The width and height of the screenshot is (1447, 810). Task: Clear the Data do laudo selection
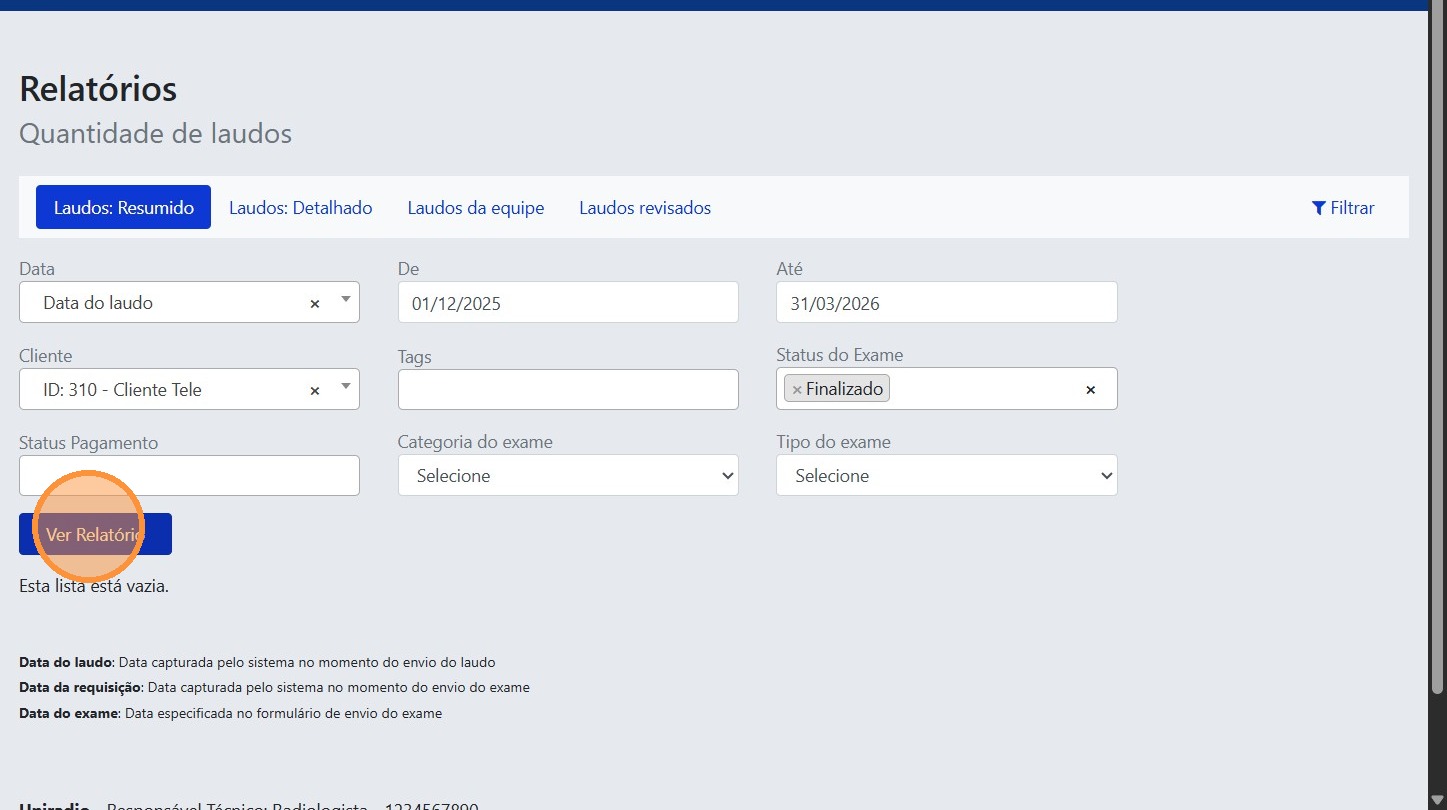coord(314,303)
